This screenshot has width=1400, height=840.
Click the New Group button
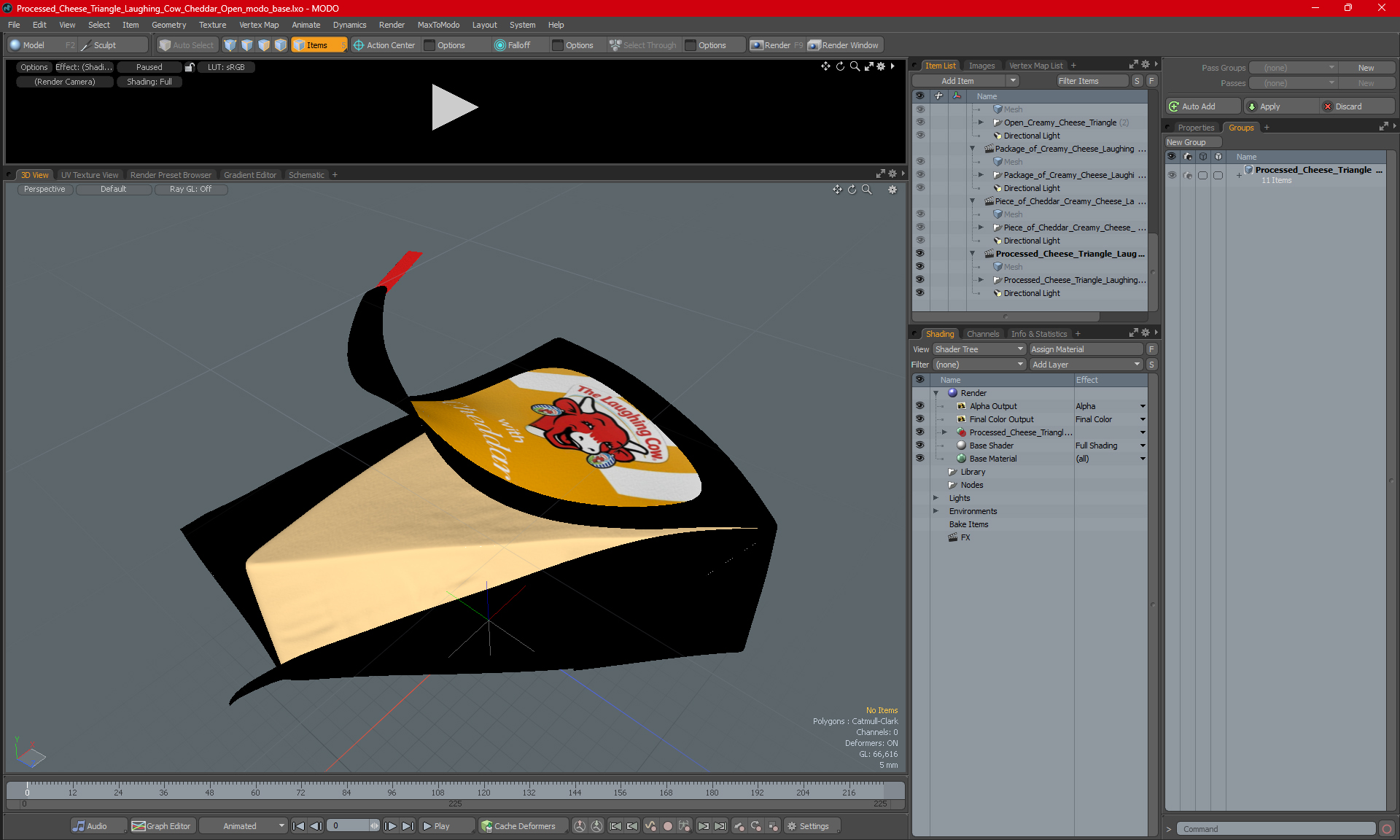coord(1191,142)
